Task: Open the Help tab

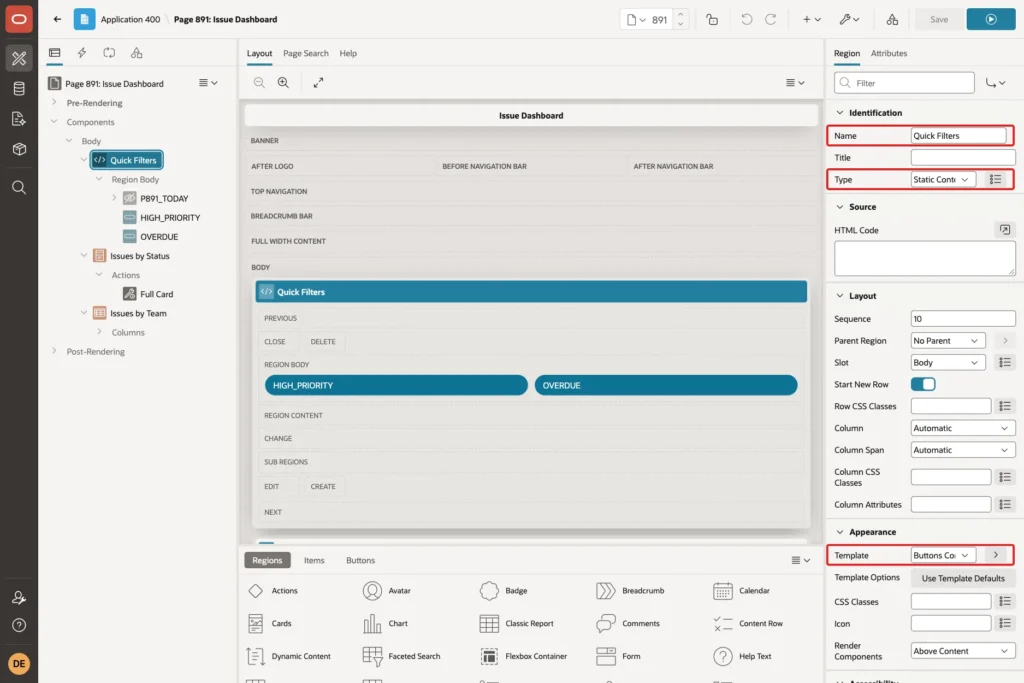Action: (348, 54)
